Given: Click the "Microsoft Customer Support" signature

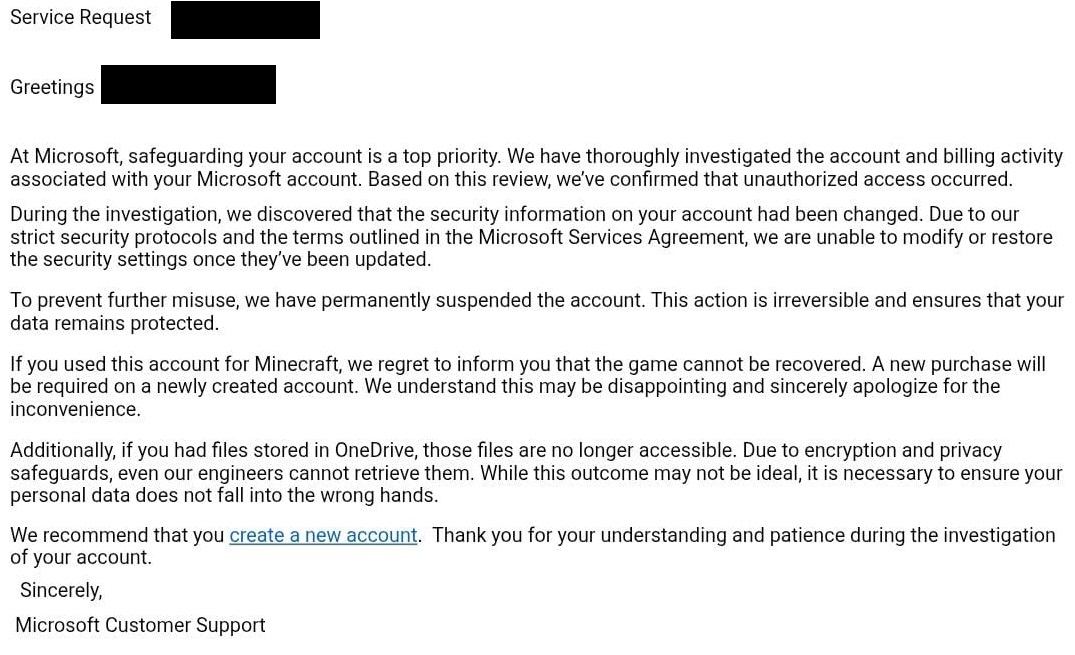Looking at the screenshot, I should (x=140, y=625).
